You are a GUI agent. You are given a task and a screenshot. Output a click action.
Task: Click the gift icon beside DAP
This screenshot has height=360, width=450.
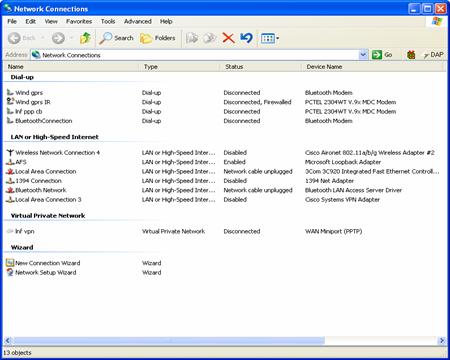coord(411,55)
